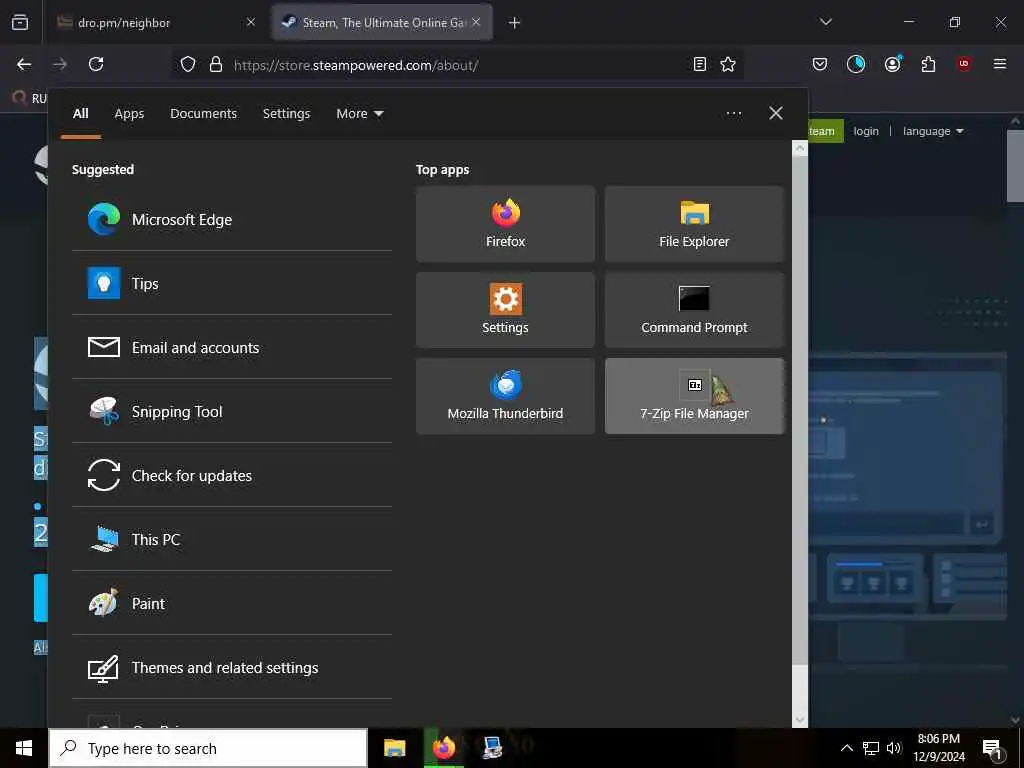Image resolution: width=1024 pixels, height=768 pixels.
Task: View site security padlock info
Action: [x=216, y=64]
